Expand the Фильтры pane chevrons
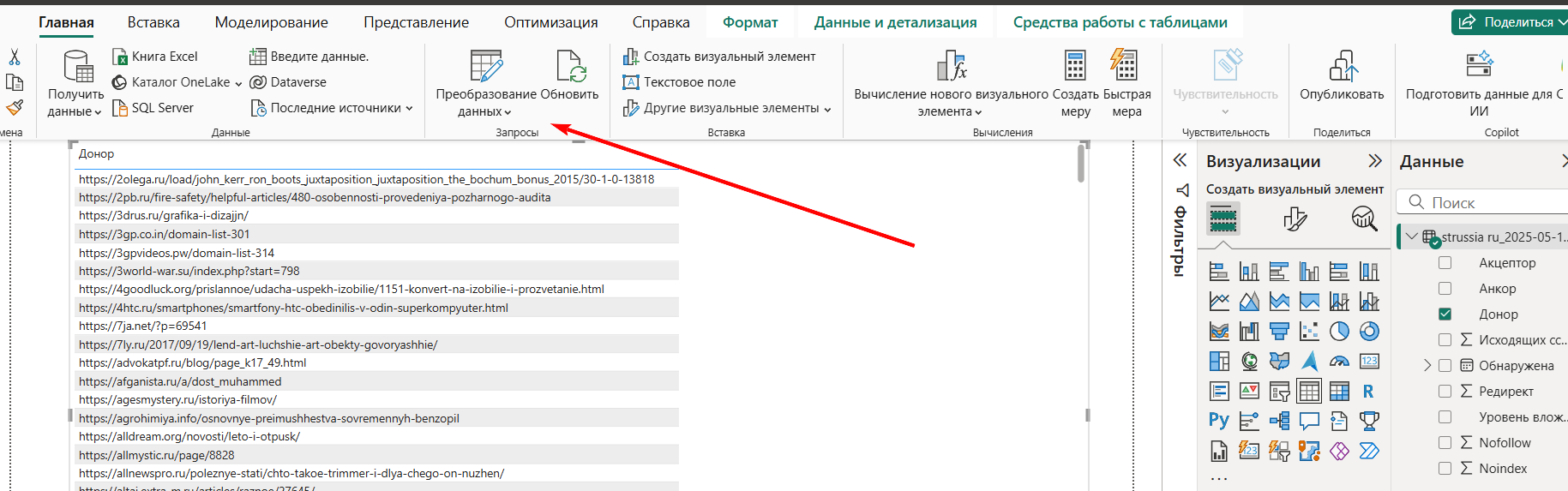The height and width of the screenshot is (491, 1568). (1180, 160)
